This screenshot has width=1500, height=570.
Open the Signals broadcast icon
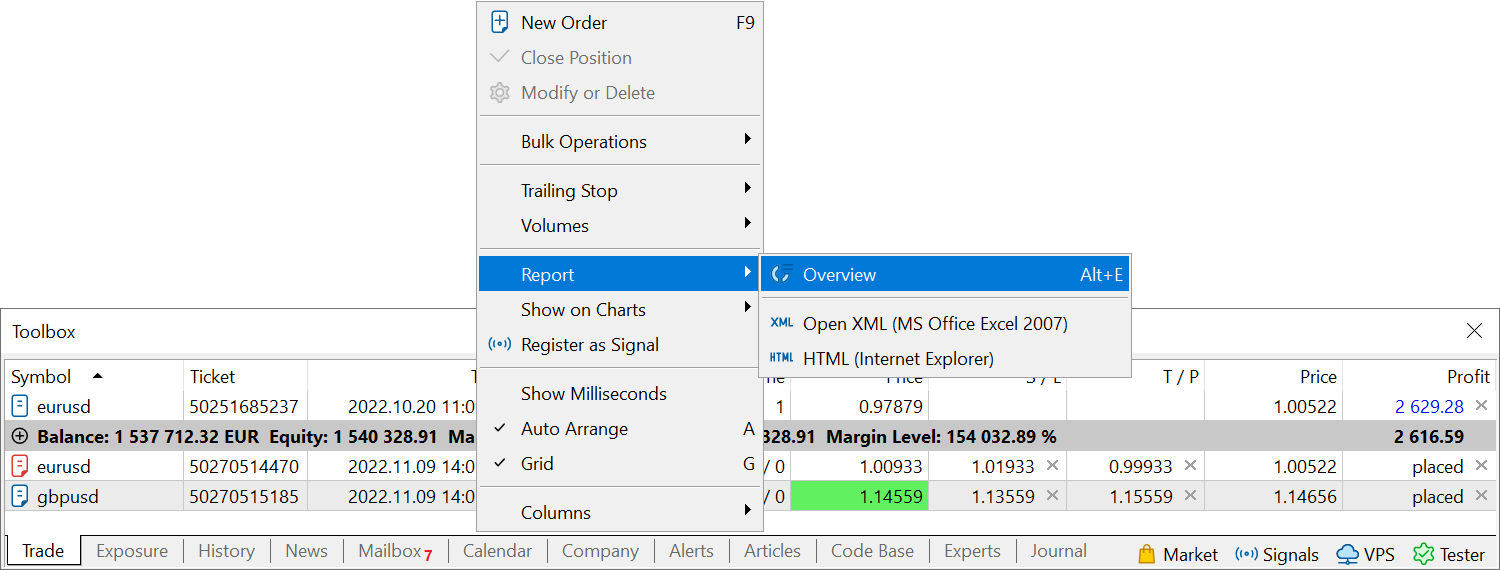(x=1247, y=554)
